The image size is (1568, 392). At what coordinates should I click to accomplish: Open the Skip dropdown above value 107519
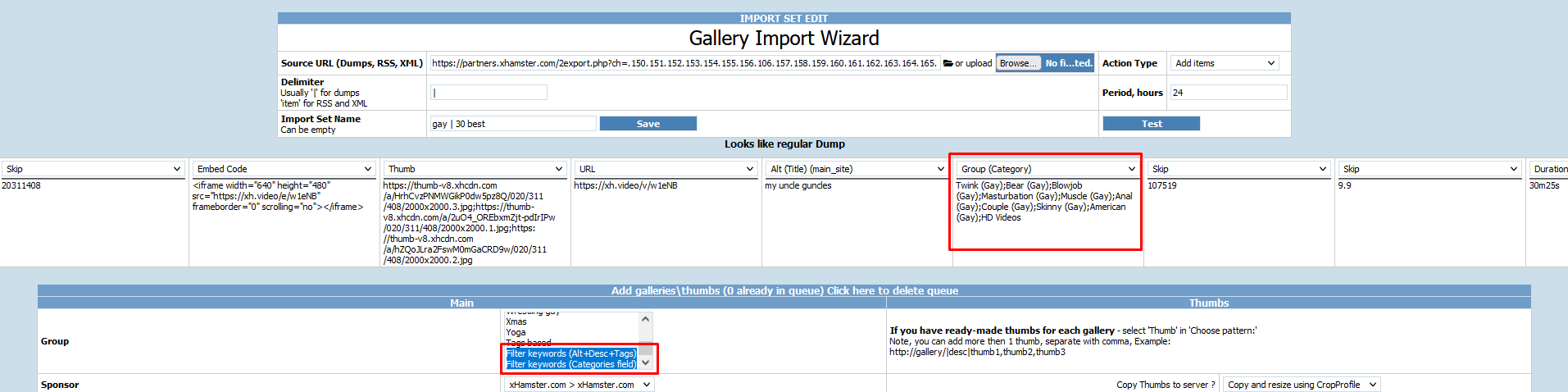(x=1239, y=169)
